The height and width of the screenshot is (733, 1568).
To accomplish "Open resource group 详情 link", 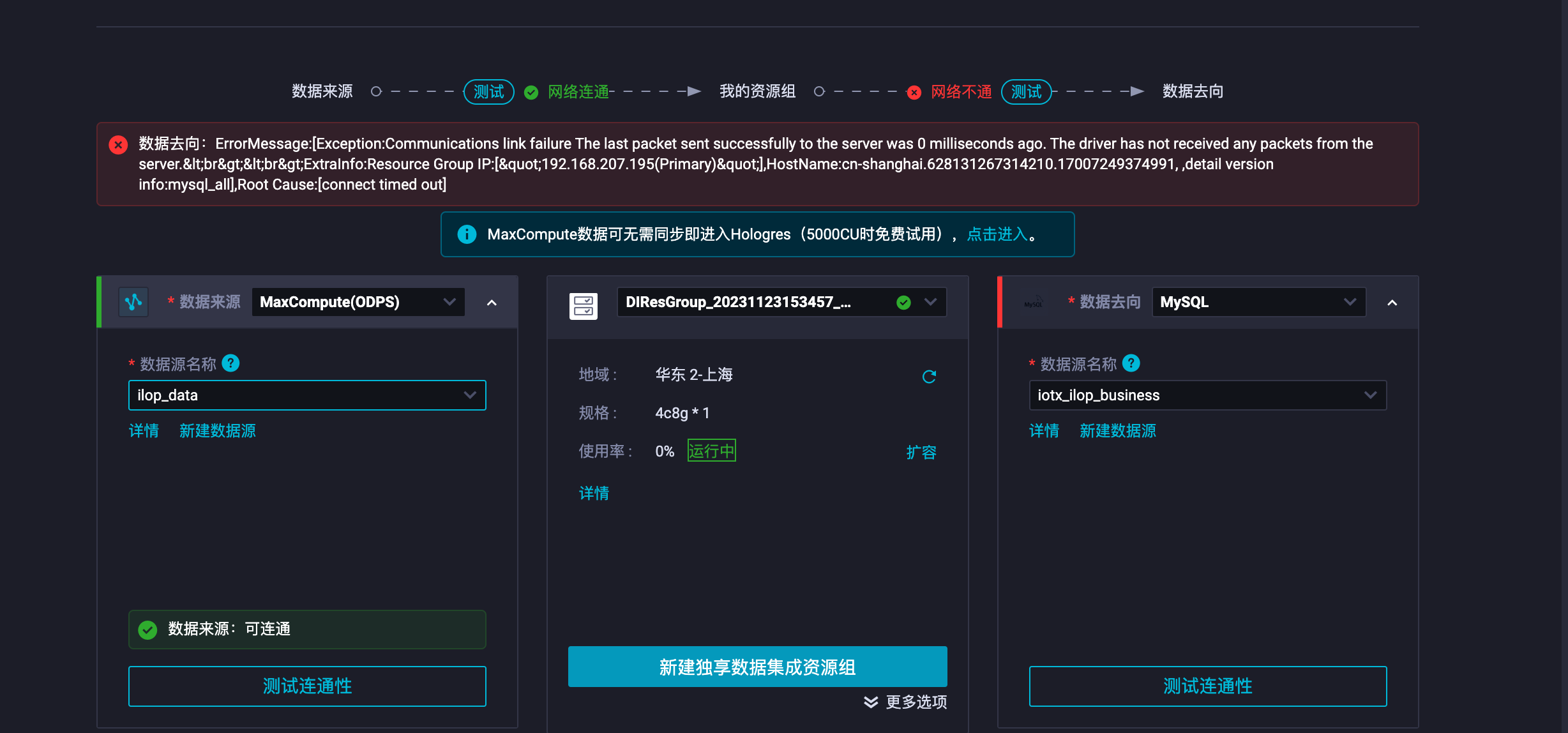I will coord(594,493).
